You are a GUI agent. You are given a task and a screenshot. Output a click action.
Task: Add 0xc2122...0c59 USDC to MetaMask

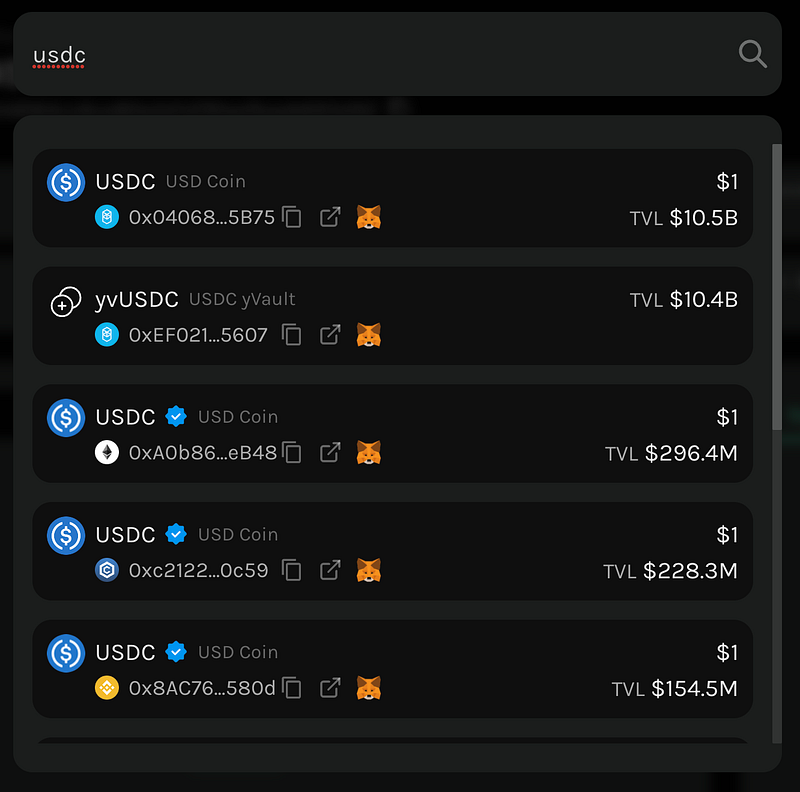[368, 571]
